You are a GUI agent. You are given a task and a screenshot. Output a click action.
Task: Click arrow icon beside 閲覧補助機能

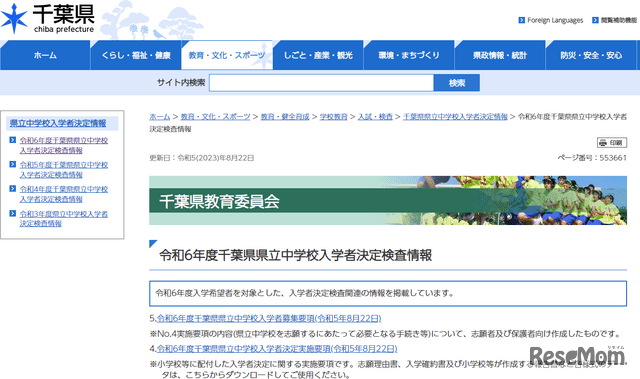click(x=595, y=20)
